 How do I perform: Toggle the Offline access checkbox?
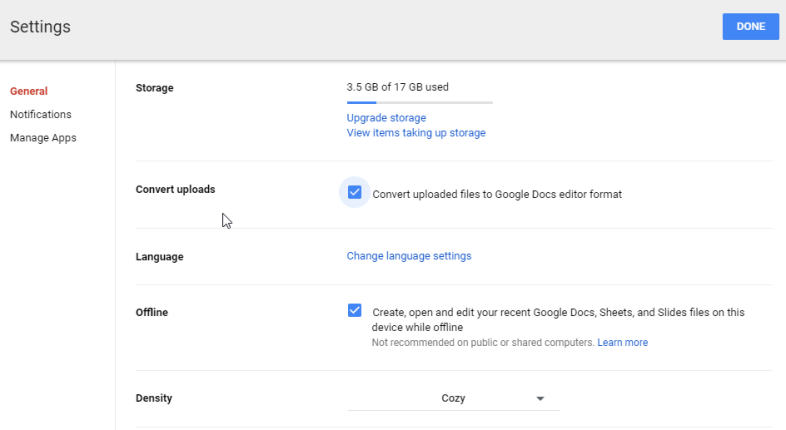click(x=354, y=310)
